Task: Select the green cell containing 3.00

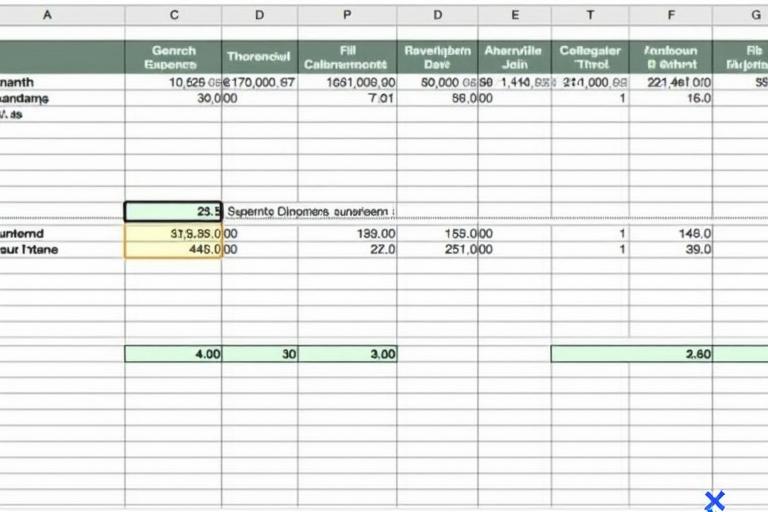Action: click(347, 354)
